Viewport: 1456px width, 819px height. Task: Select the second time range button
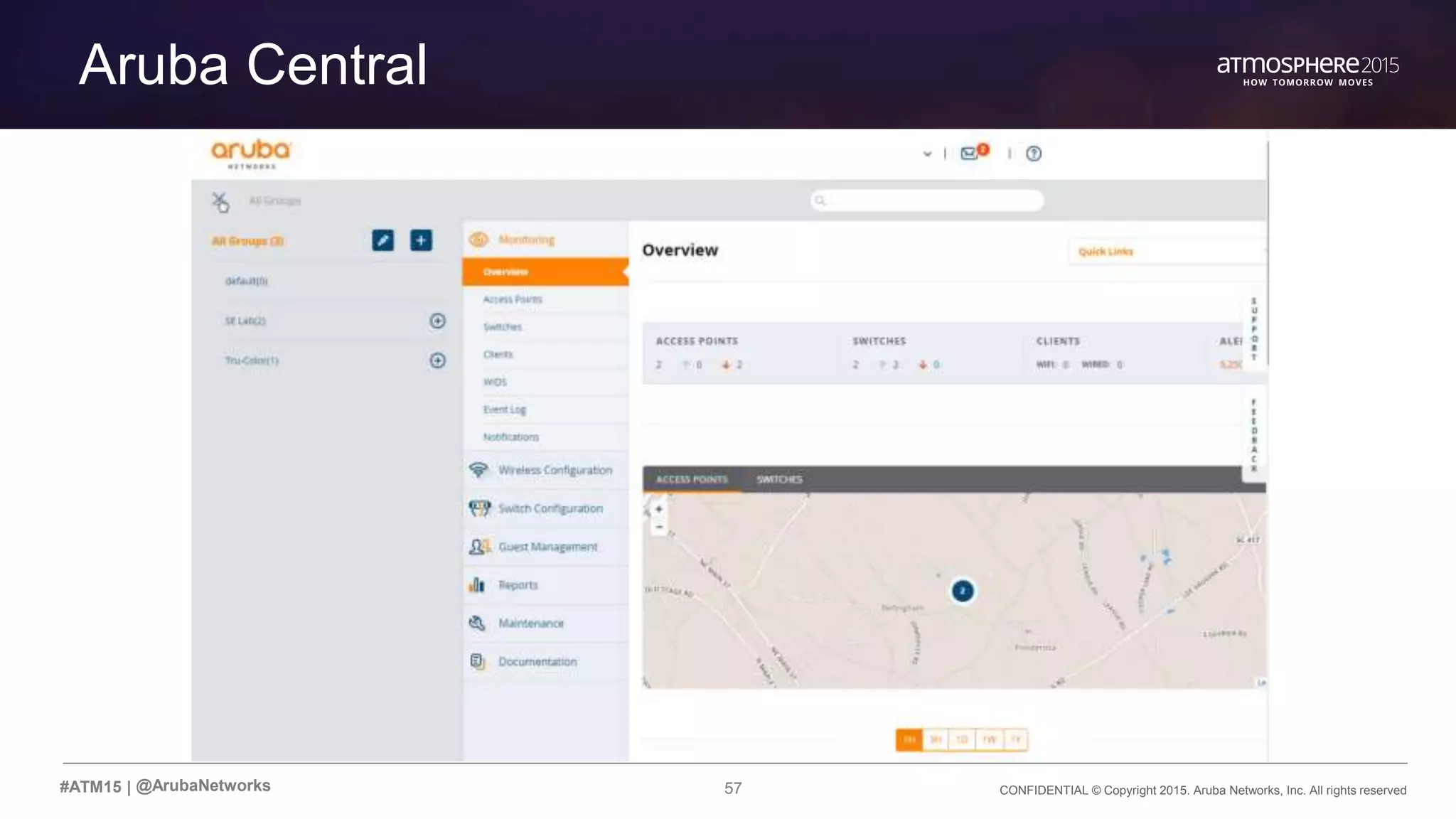(936, 739)
